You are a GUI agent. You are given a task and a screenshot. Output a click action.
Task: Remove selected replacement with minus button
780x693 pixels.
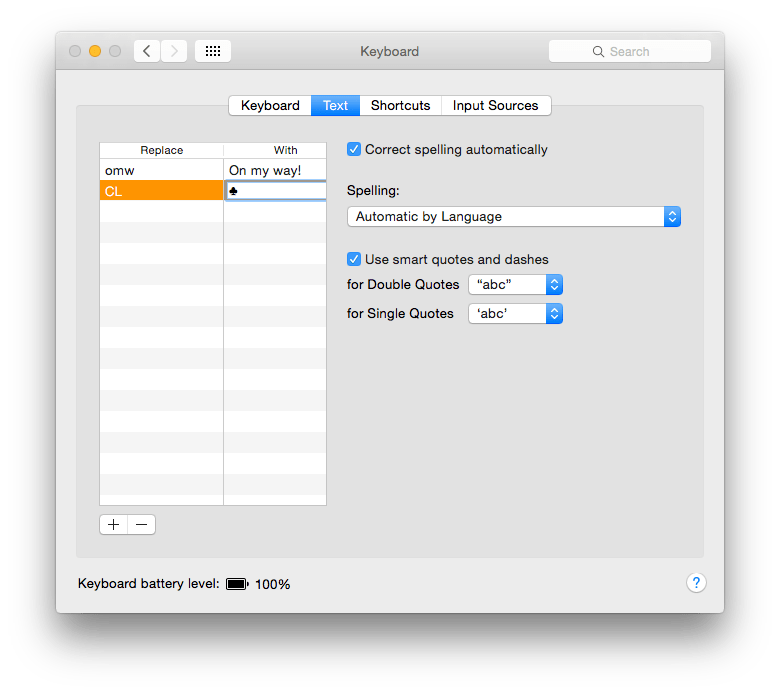tap(142, 525)
